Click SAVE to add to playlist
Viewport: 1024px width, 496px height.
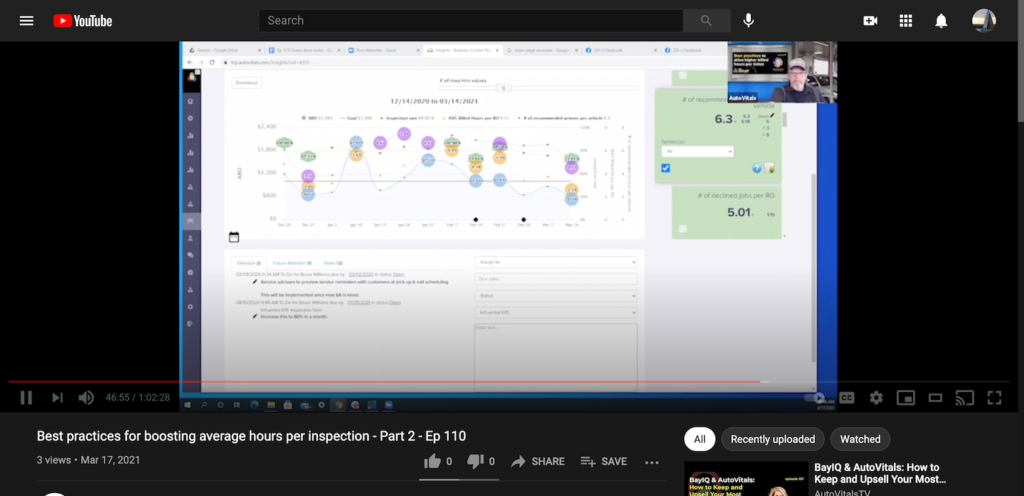coord(603,461)
